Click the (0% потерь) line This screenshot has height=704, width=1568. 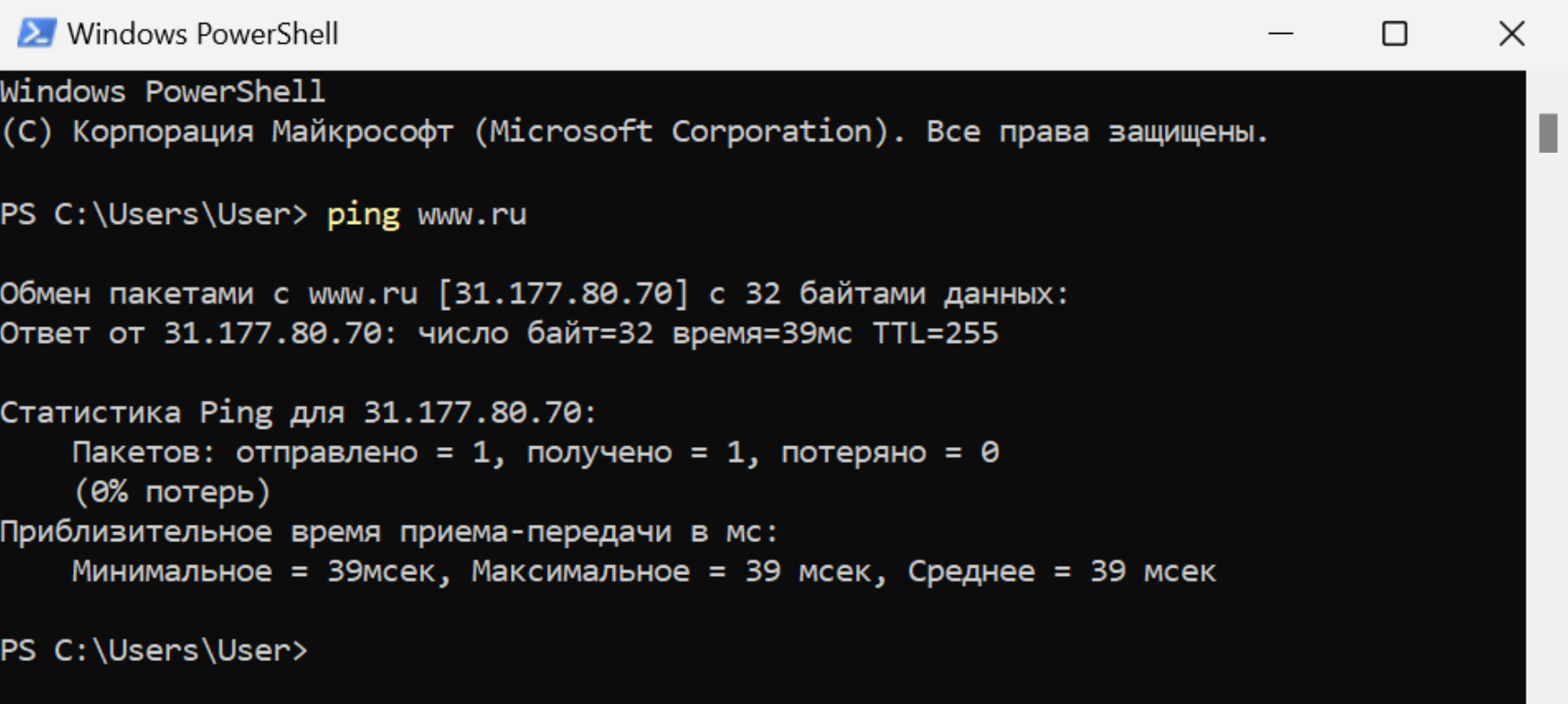tap(172, 492)
